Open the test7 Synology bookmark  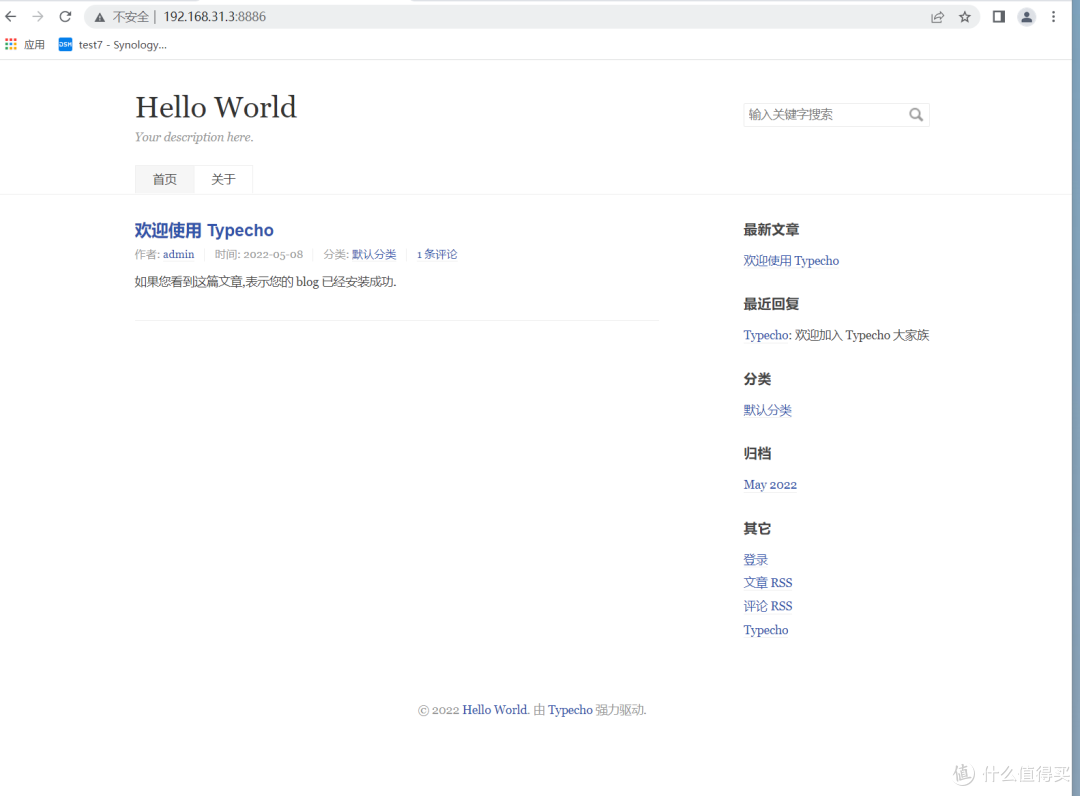(x=112, y=44)
